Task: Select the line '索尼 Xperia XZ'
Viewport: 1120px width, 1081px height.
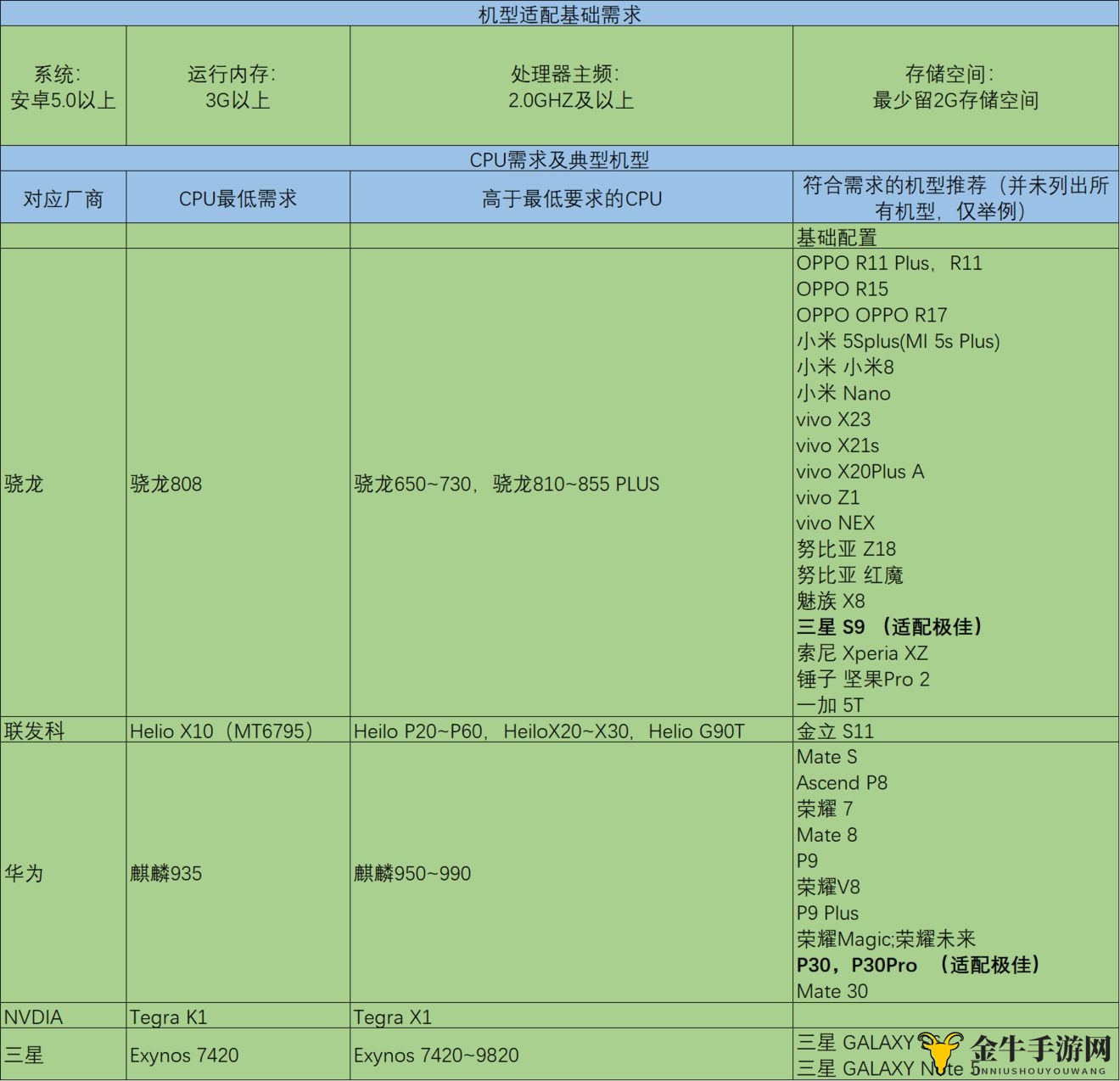Action: [x=862, y=653]
